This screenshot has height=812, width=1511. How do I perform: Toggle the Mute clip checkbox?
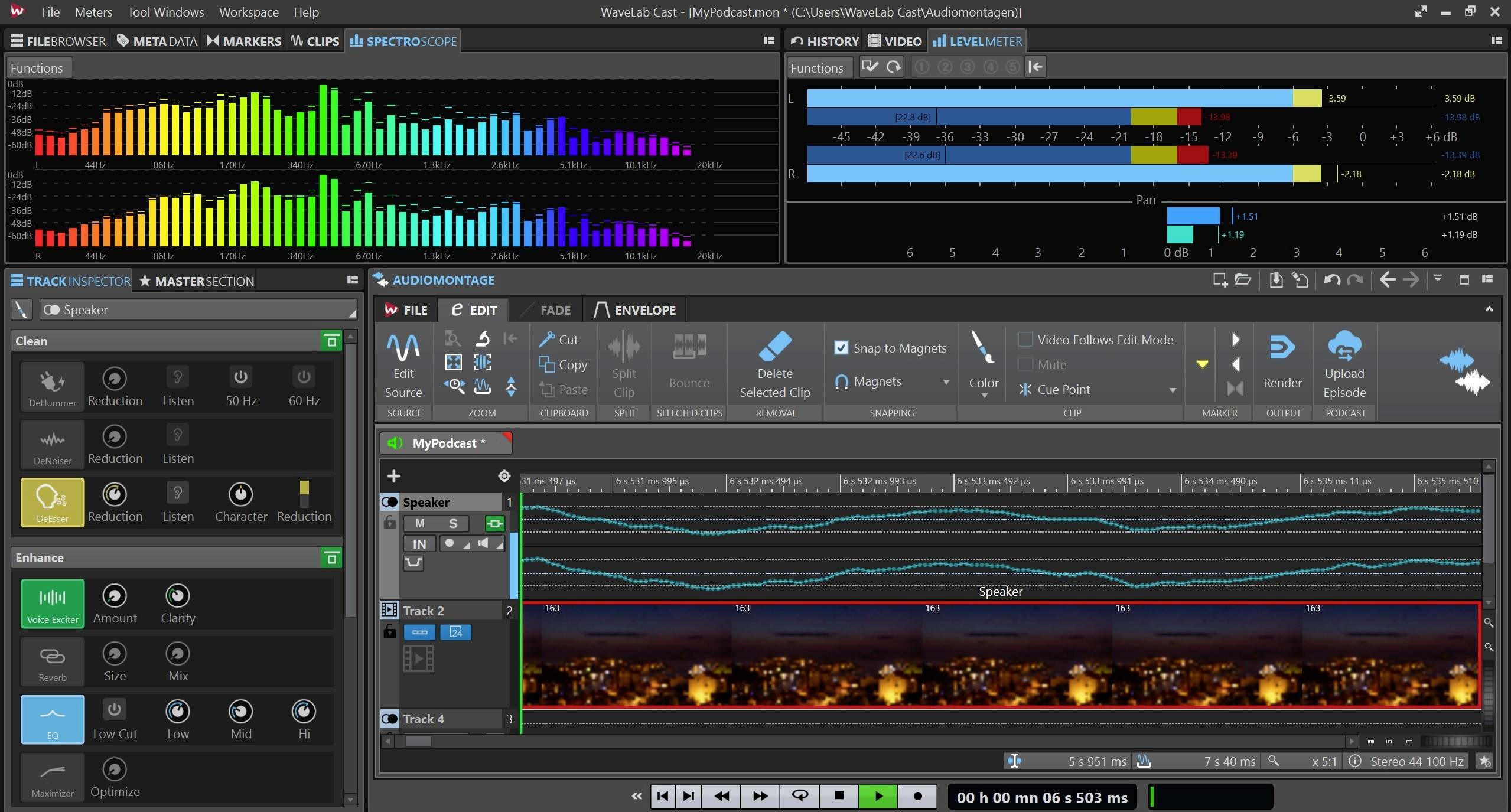[1025, 364]
